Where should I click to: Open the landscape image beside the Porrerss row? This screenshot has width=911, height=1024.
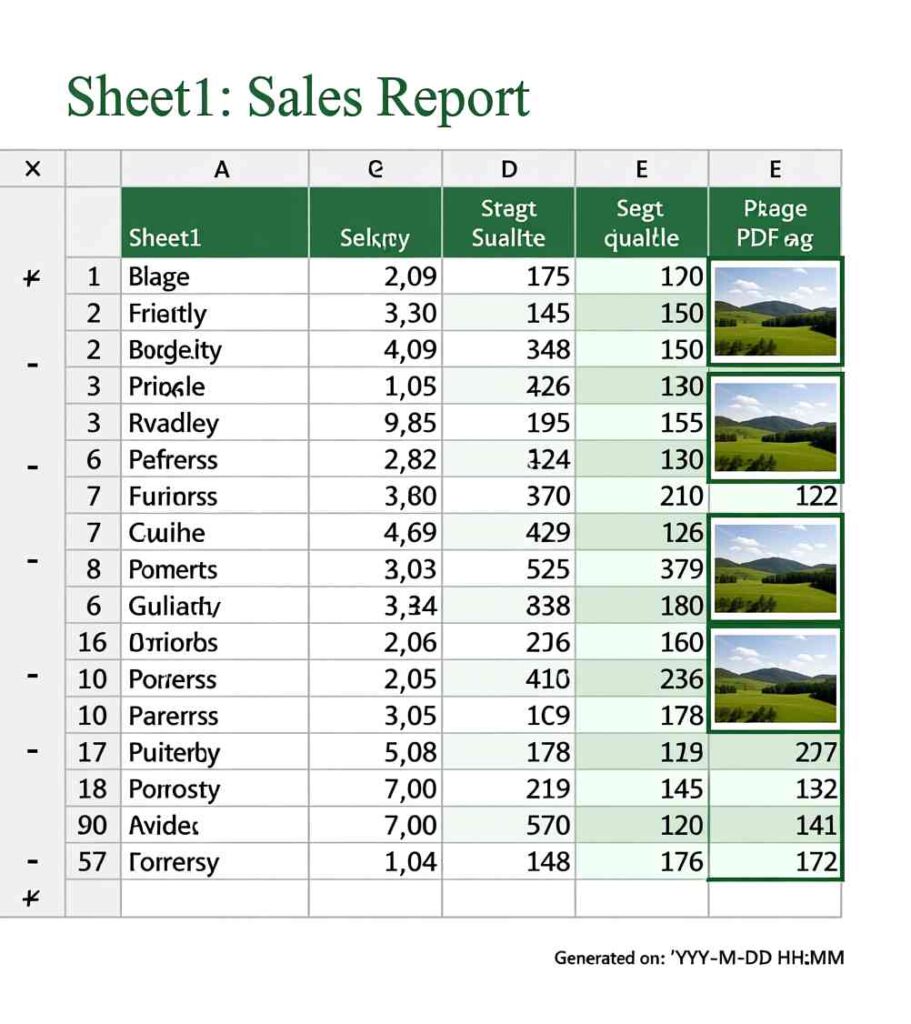(775, 677)
